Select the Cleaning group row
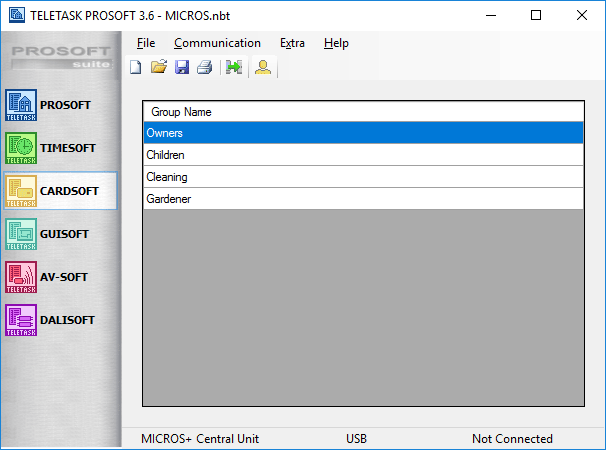The width and height of the screenshot is (606, 450). tap(363, 177)
